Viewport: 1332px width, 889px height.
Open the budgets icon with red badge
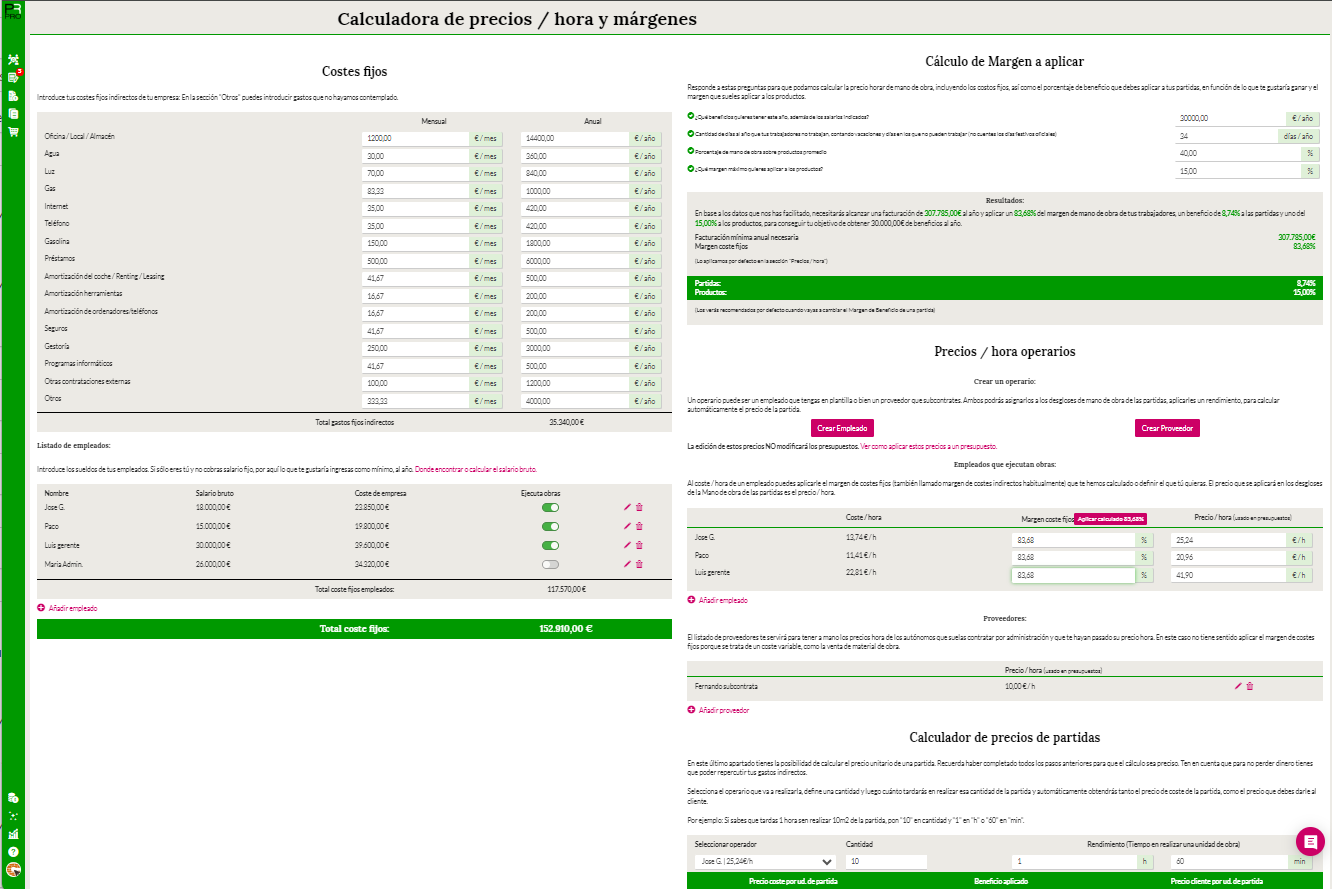pos(13,77)
